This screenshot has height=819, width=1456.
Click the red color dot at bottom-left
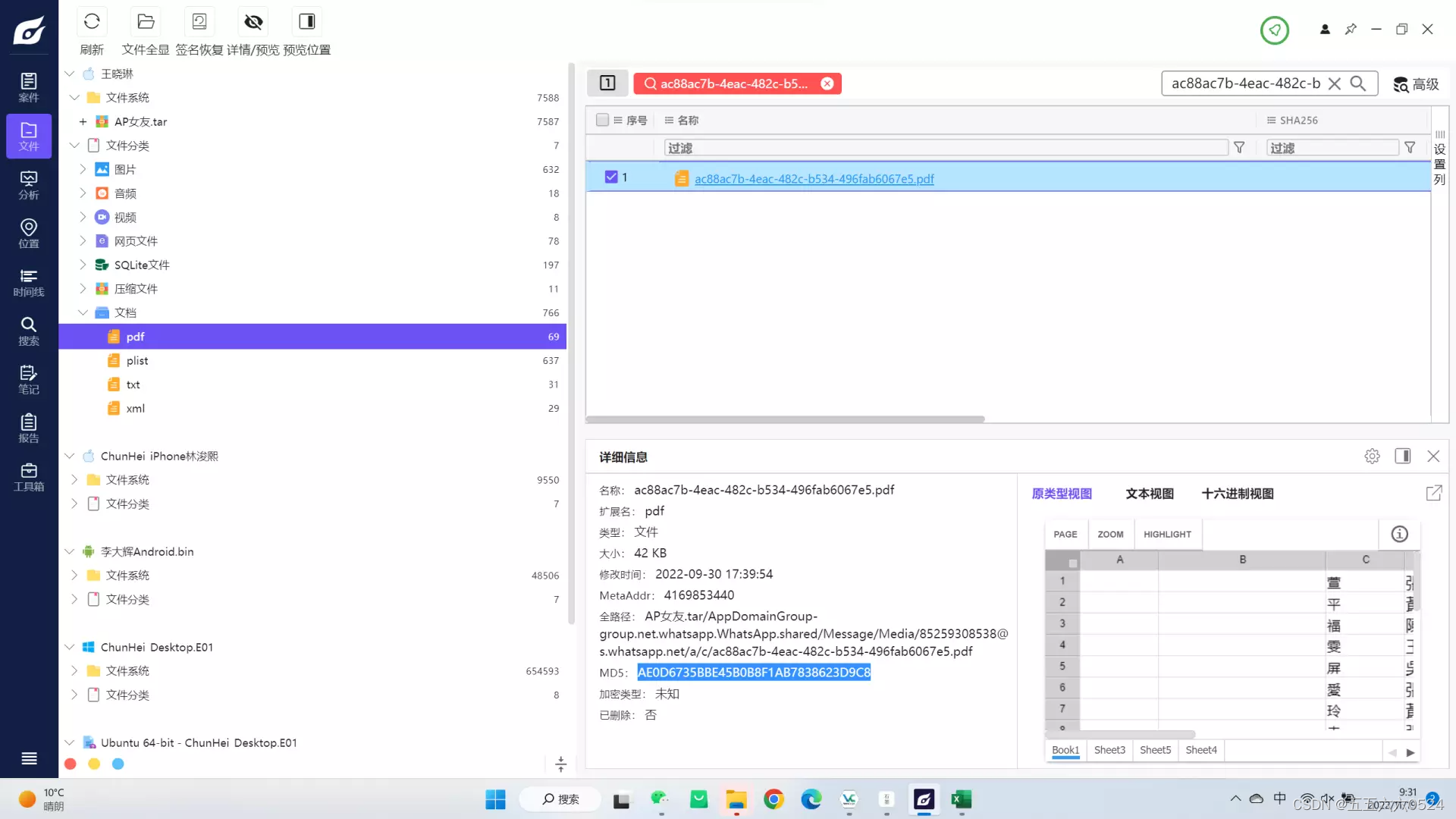point(71,764)
